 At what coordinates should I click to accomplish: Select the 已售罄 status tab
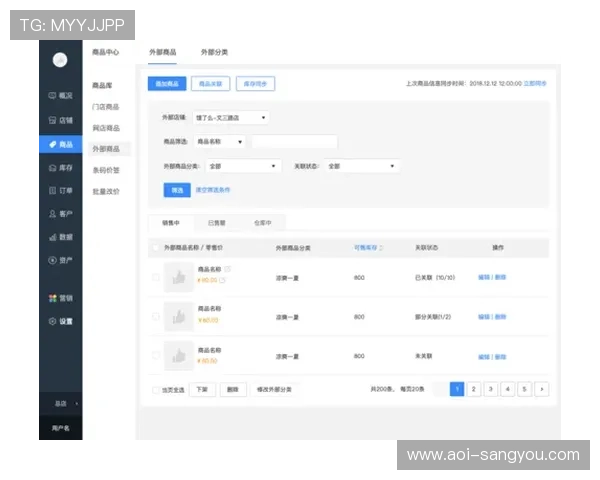(x=217, y=223)
